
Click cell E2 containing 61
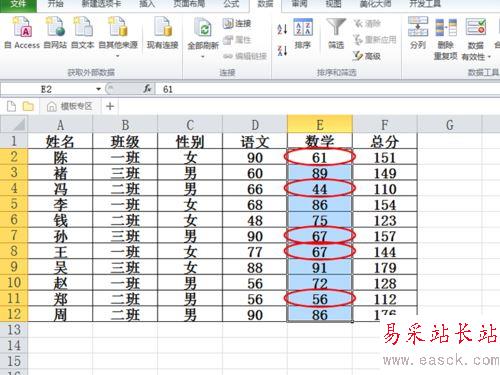point(320,157)
